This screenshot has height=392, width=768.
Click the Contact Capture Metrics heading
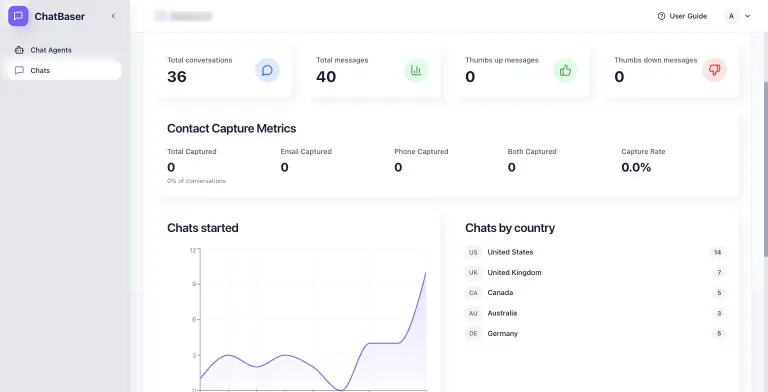[x=232, y=128]
